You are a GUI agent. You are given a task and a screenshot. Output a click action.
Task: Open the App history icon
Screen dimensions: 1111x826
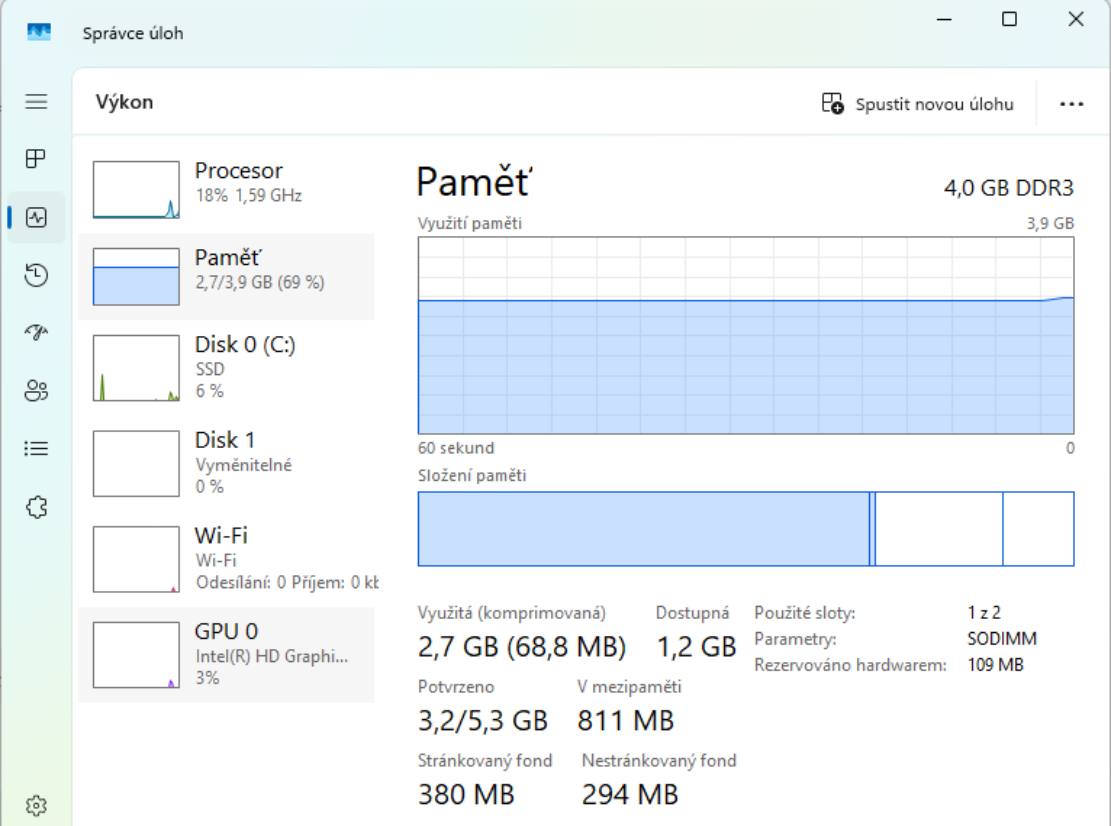tap(37, 275)
